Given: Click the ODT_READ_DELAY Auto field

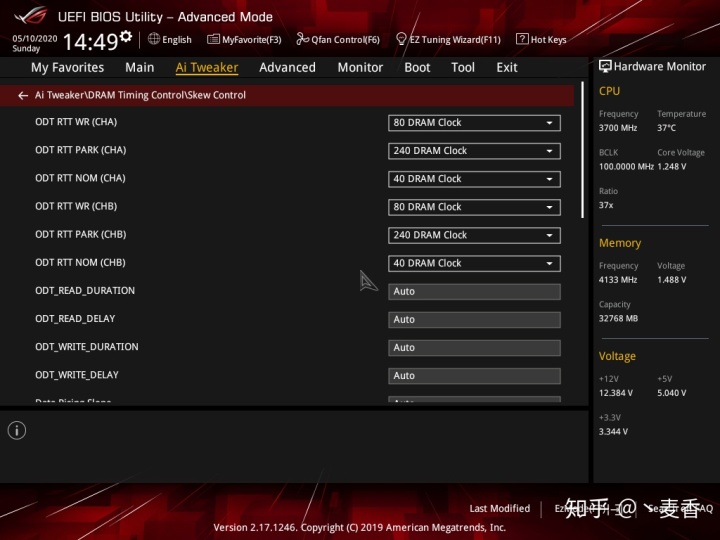Looking at the screenshot, I should (x=474, y=320).
